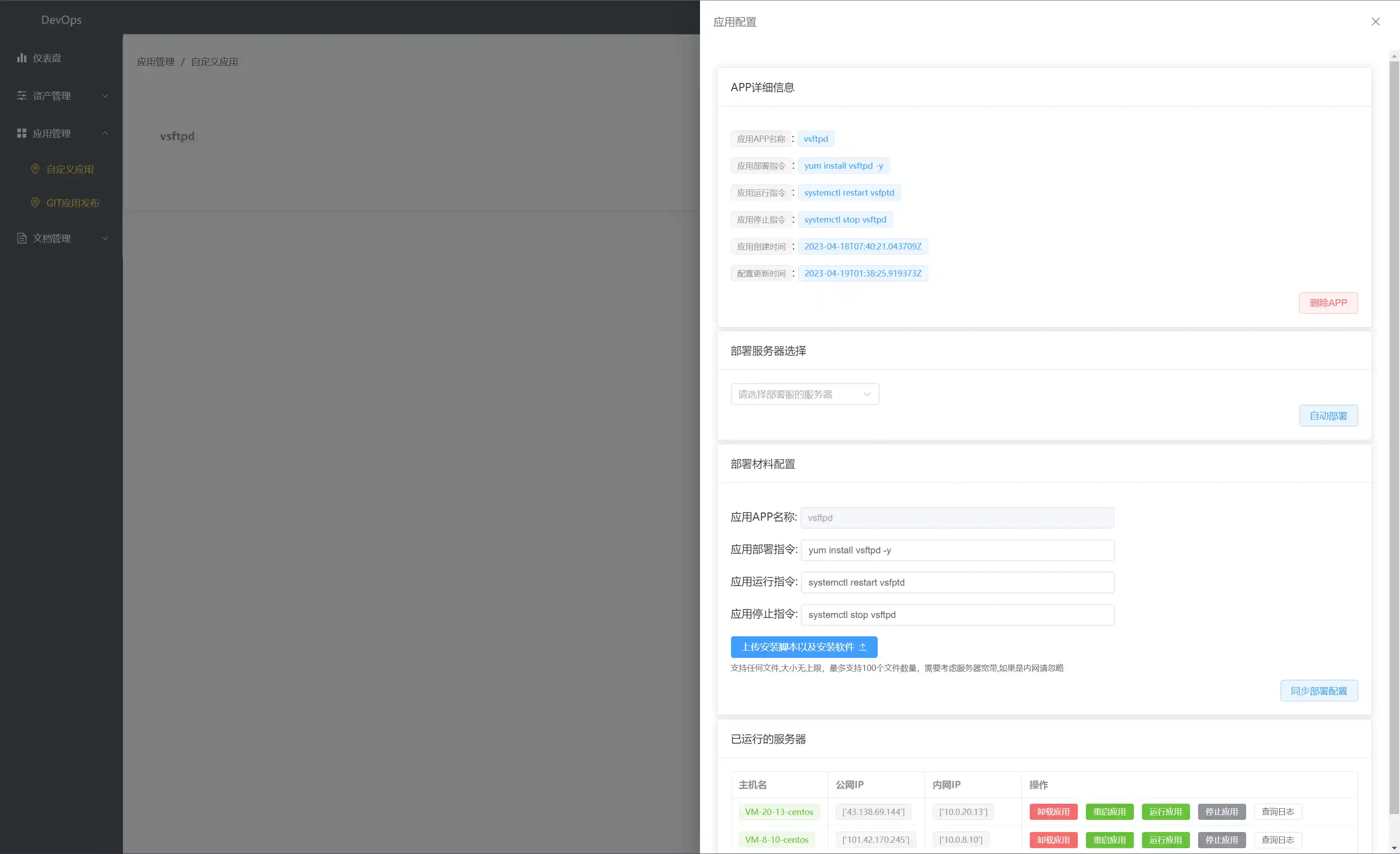Image resolution: width=1400 pixels, height=854 pixels.
Task: Select the 自定义应用 menu item
Action: (x=70, y=169)
